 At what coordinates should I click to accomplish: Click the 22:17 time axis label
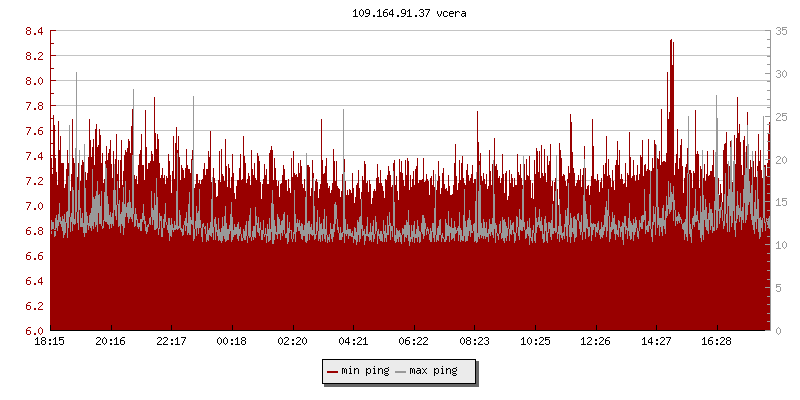point(171,342)
